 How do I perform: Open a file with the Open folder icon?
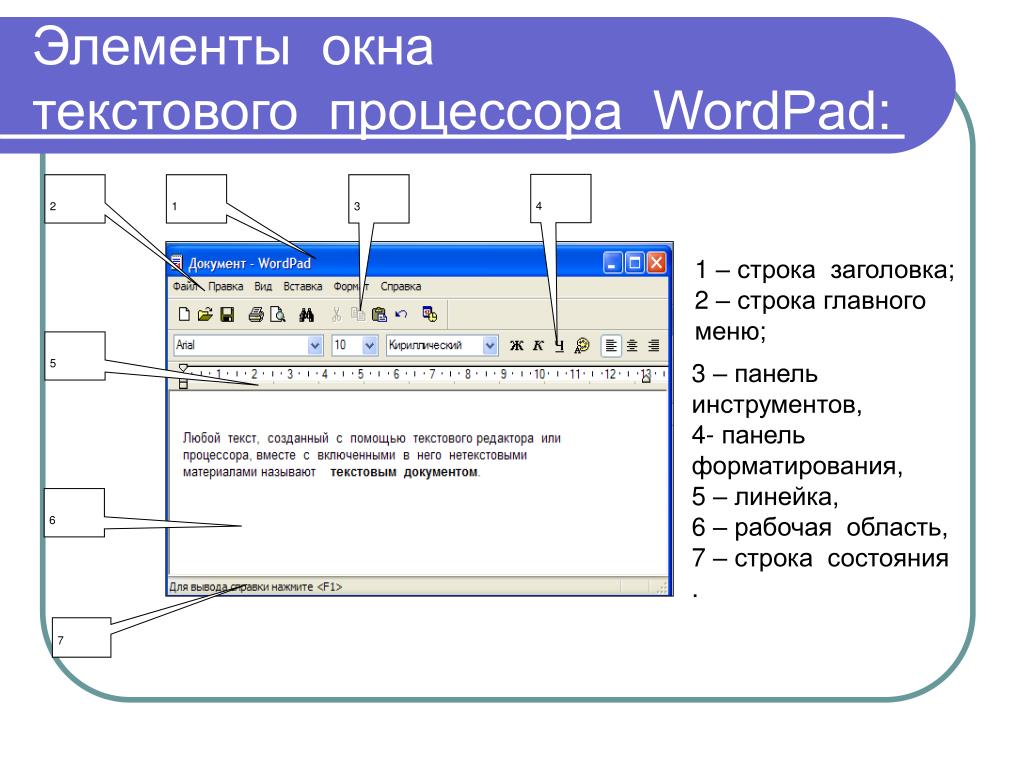click(205, 315)
